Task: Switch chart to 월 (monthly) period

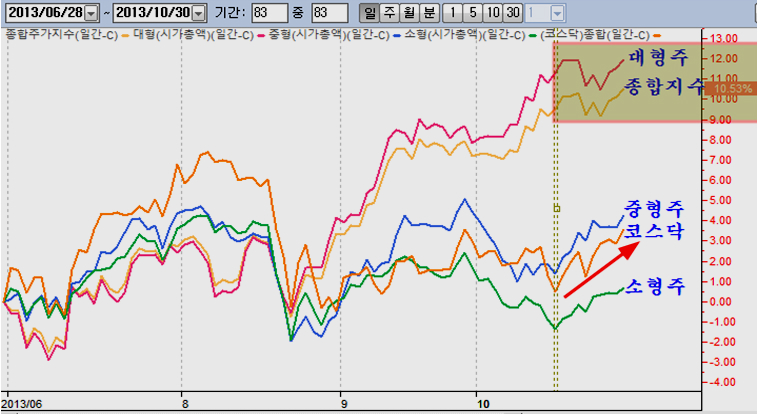Action: coord(409,13)
